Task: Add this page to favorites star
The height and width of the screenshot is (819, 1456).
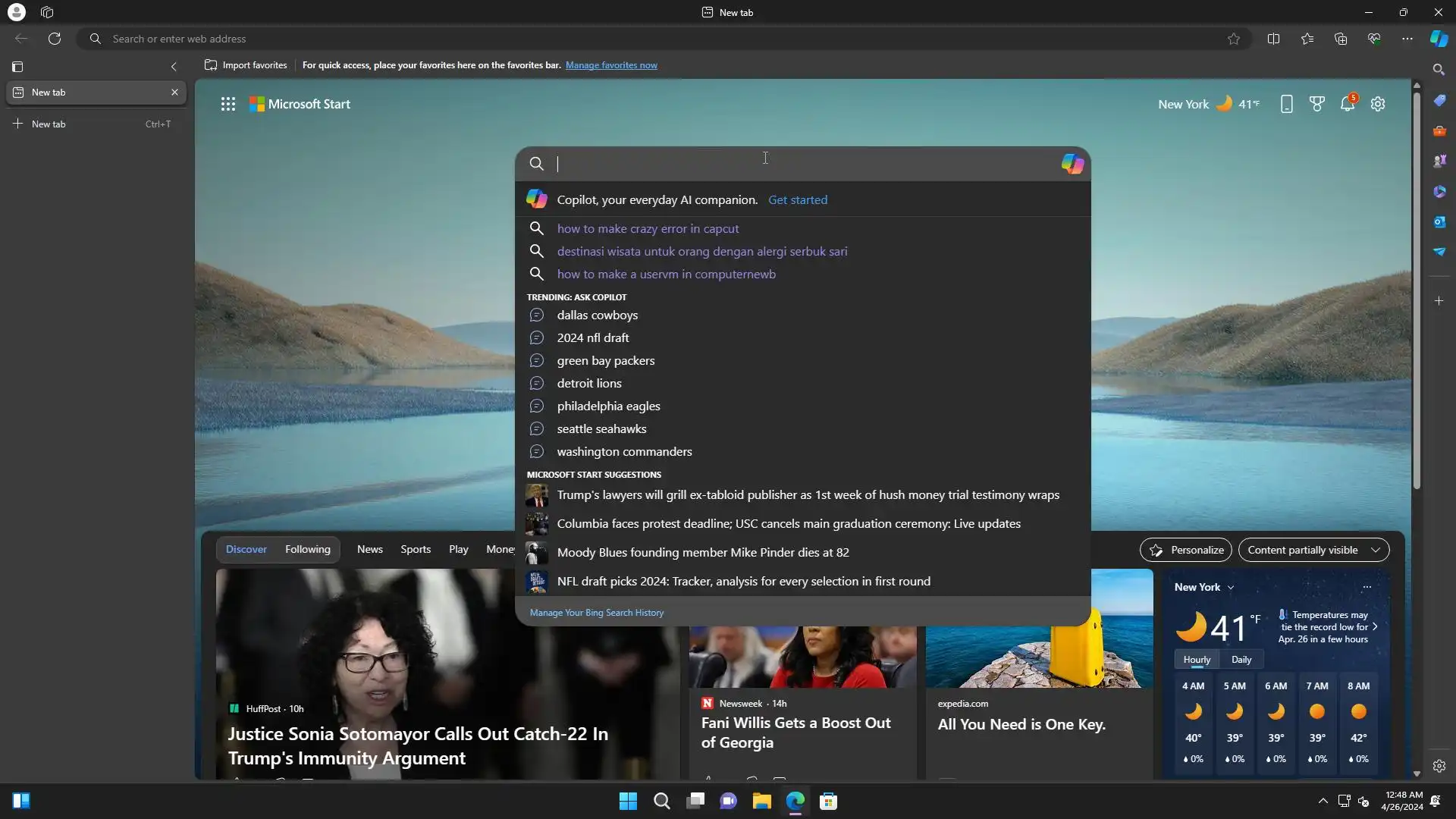Action: click(1234, 39)
